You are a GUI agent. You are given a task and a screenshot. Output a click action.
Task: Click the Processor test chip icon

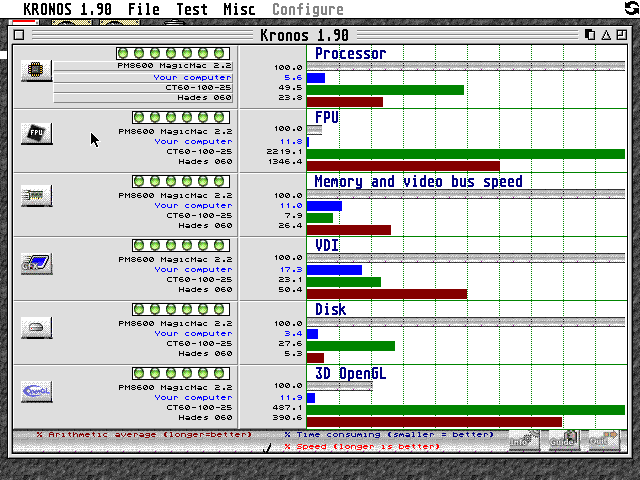(x=37, y=70)
